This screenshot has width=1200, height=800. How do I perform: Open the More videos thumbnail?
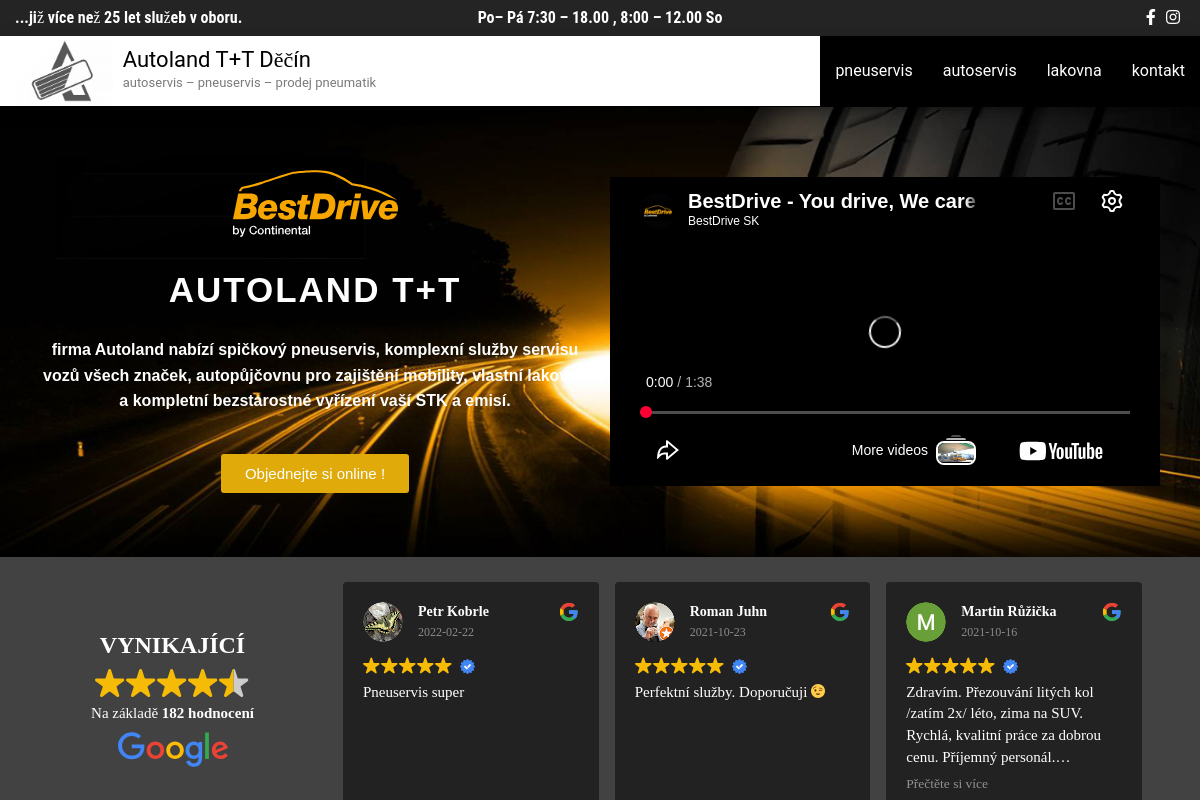coord(956,451)
